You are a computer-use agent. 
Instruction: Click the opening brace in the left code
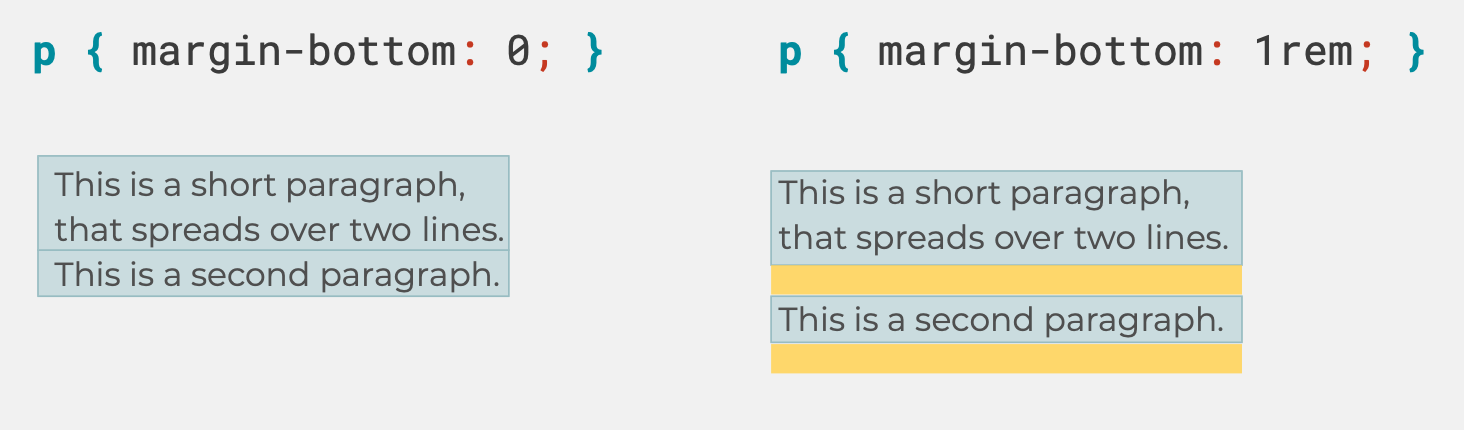click(95, 52)
